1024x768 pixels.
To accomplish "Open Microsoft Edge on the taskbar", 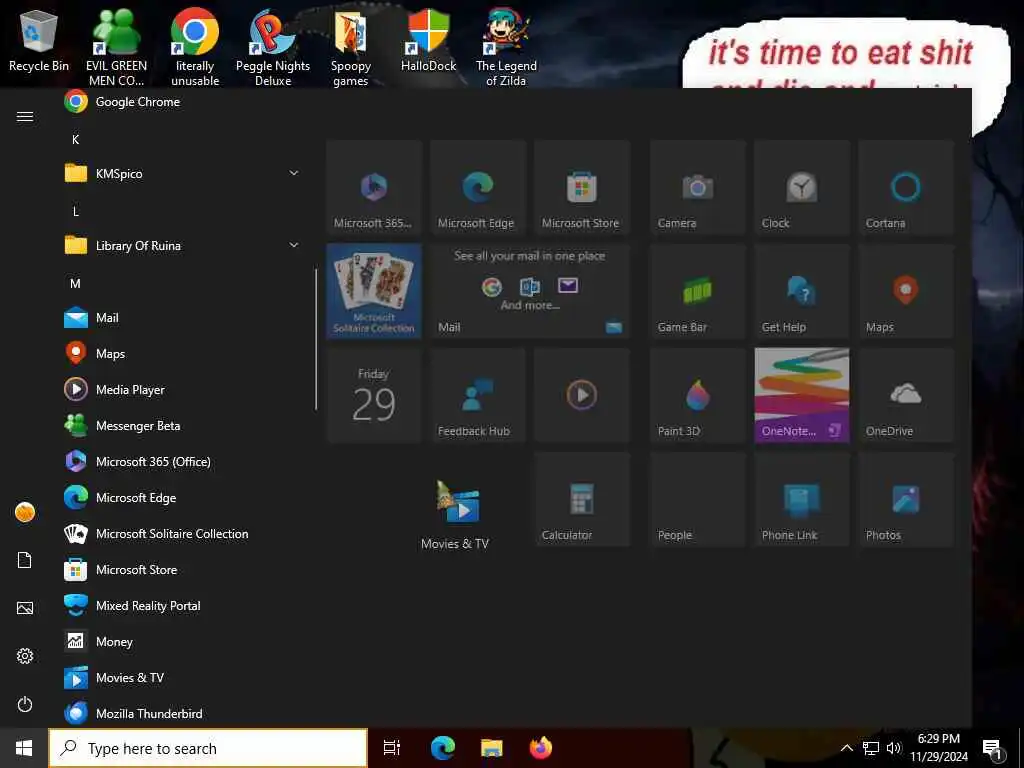I will (x=442, y=748).
